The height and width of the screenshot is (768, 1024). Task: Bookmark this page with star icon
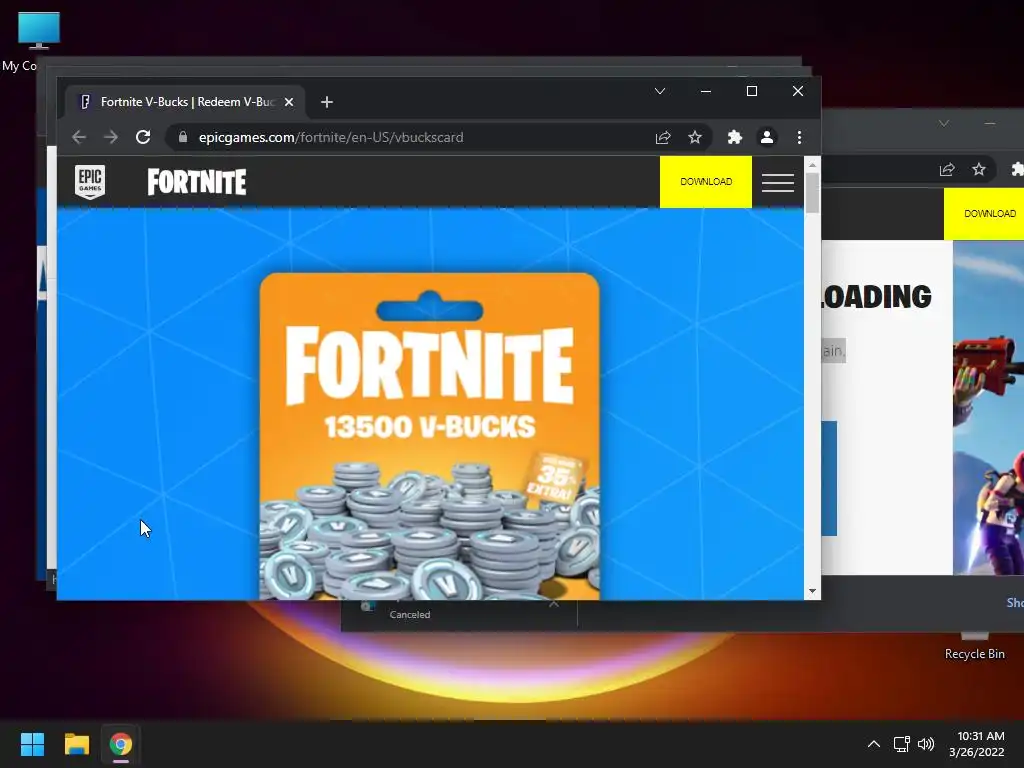pos(695,137)
